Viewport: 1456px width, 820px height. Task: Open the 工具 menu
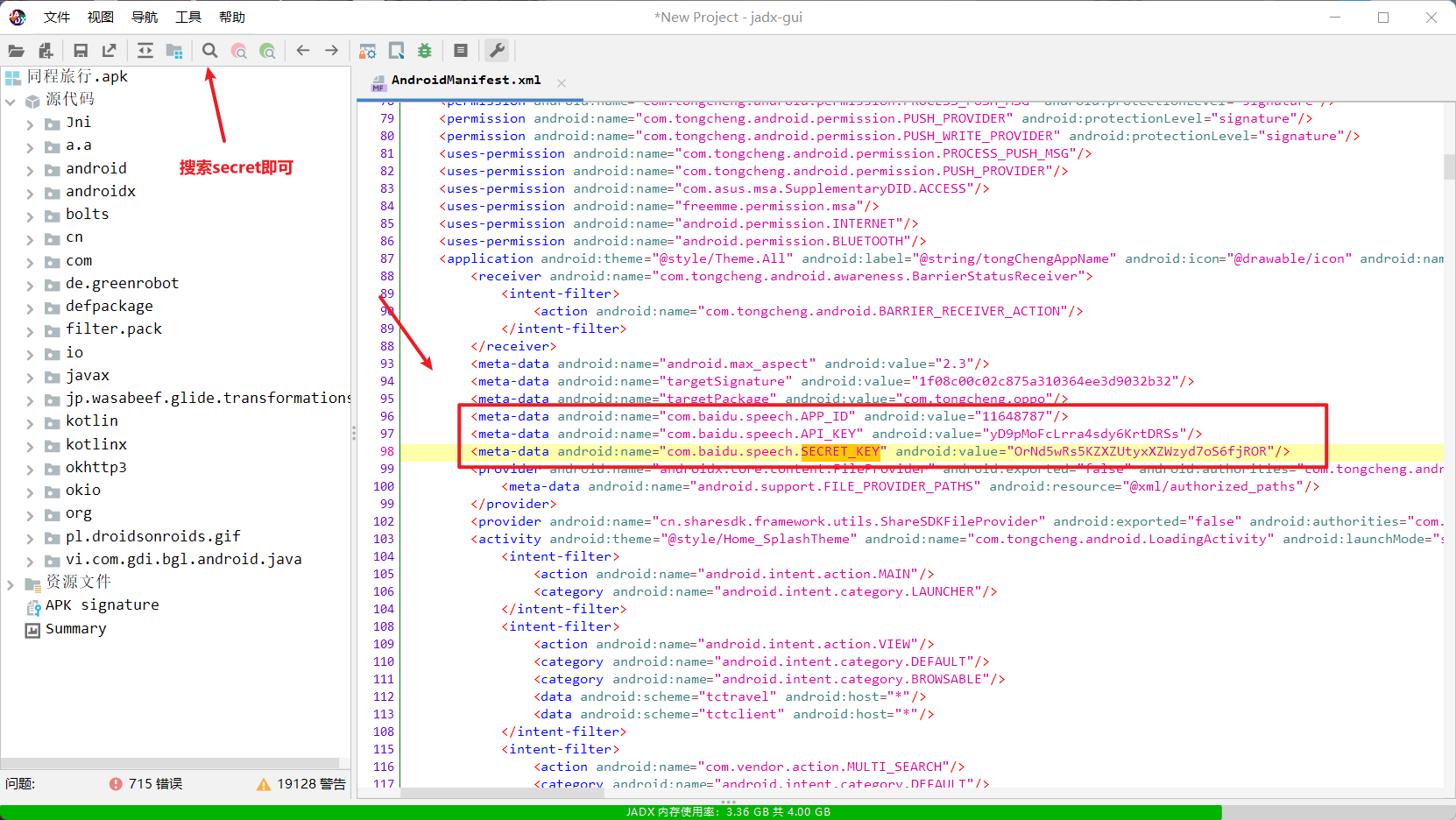(187, 17)
